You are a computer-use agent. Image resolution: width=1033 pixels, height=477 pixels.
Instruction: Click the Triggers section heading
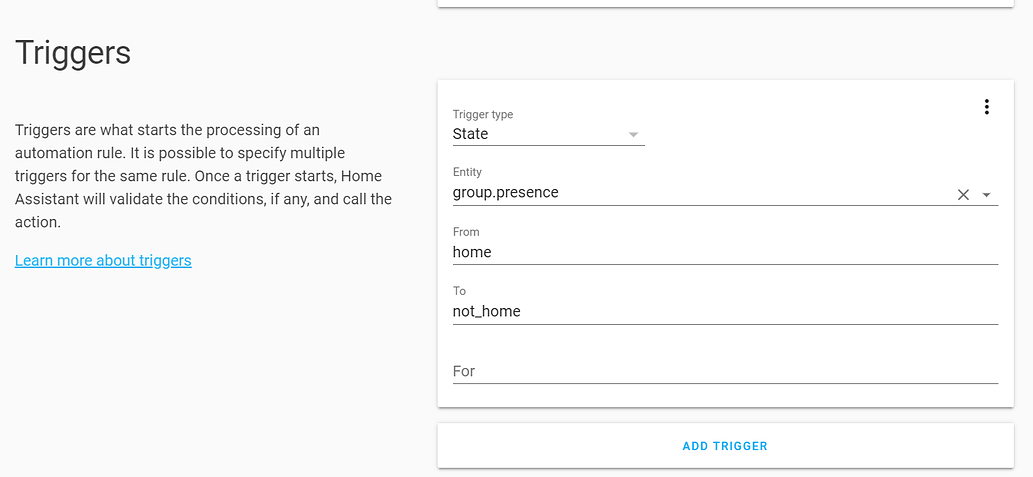(73, 52)
